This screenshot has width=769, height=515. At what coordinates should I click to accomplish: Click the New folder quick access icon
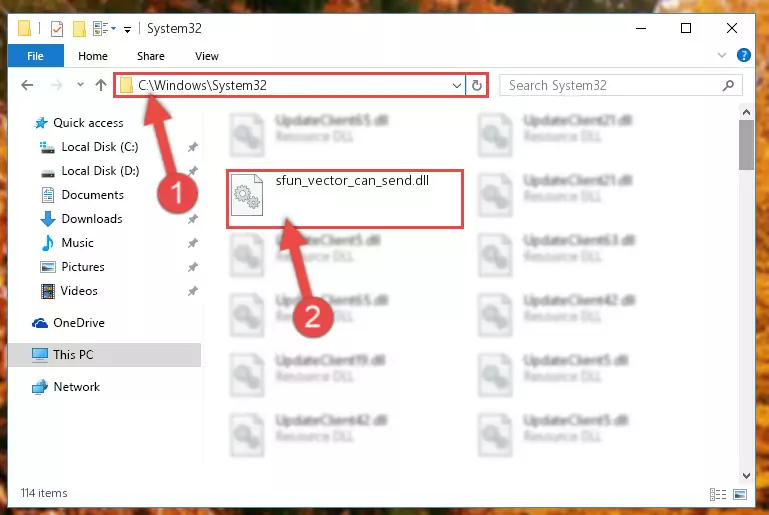point(79,29)
